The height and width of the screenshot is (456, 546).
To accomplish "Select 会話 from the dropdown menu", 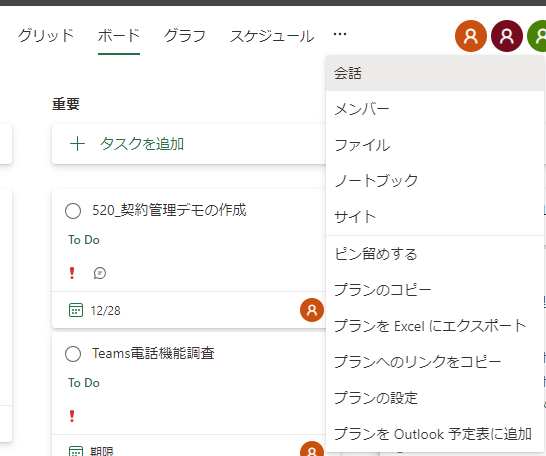I will click(435, 73).
